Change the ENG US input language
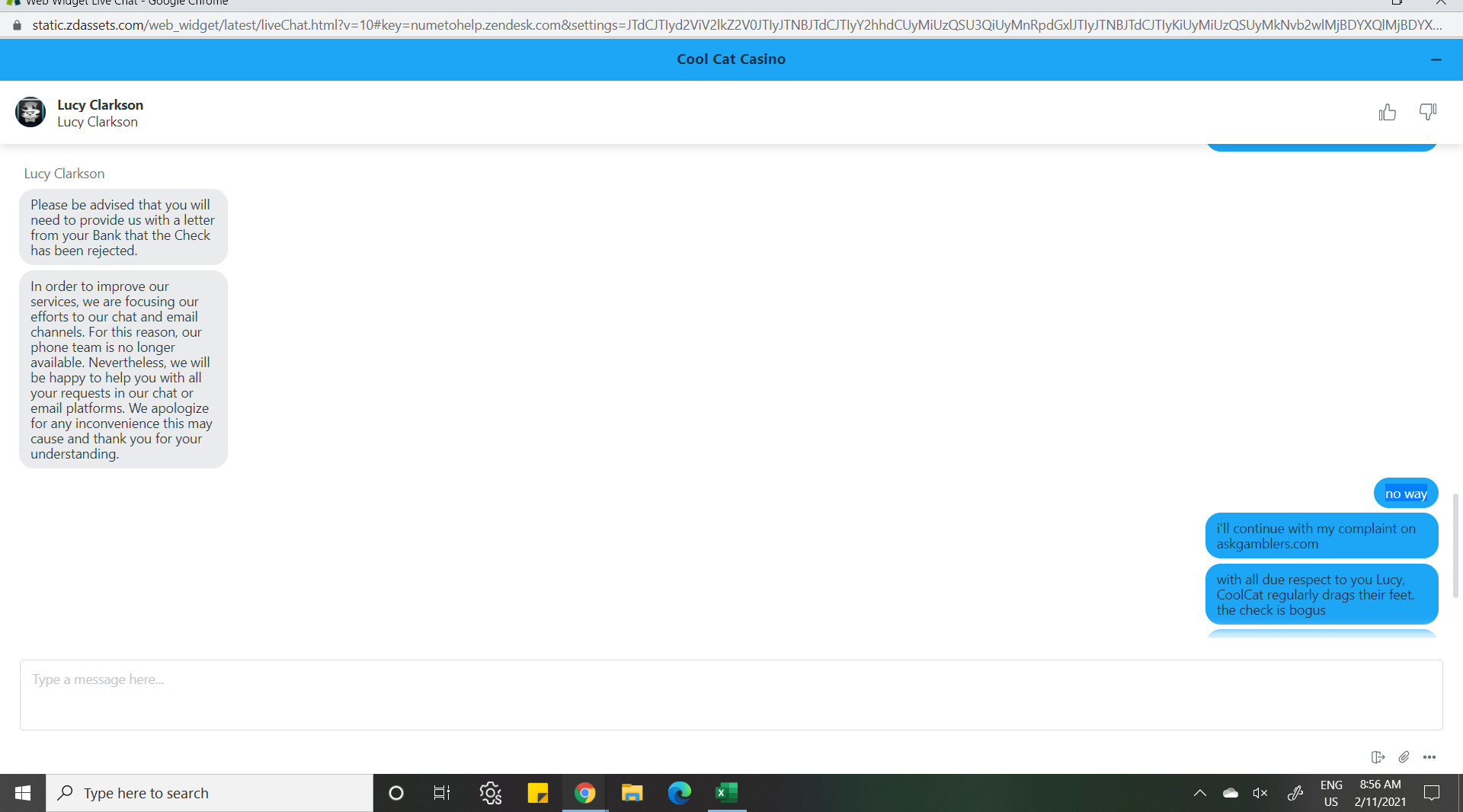Screen dimensions: 1463x812 click(1331, 793)
